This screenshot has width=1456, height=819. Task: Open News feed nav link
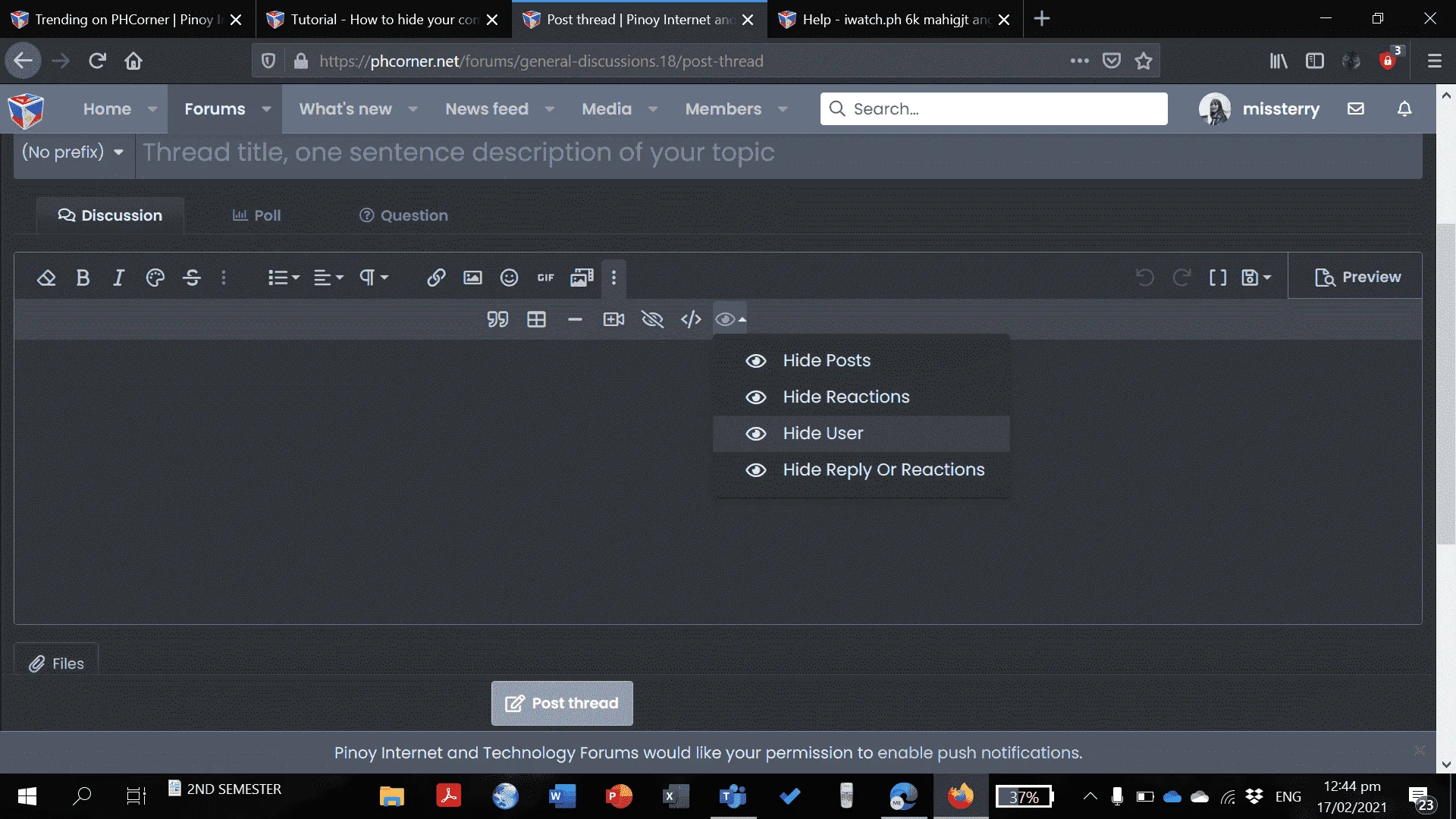coord(487,109)
